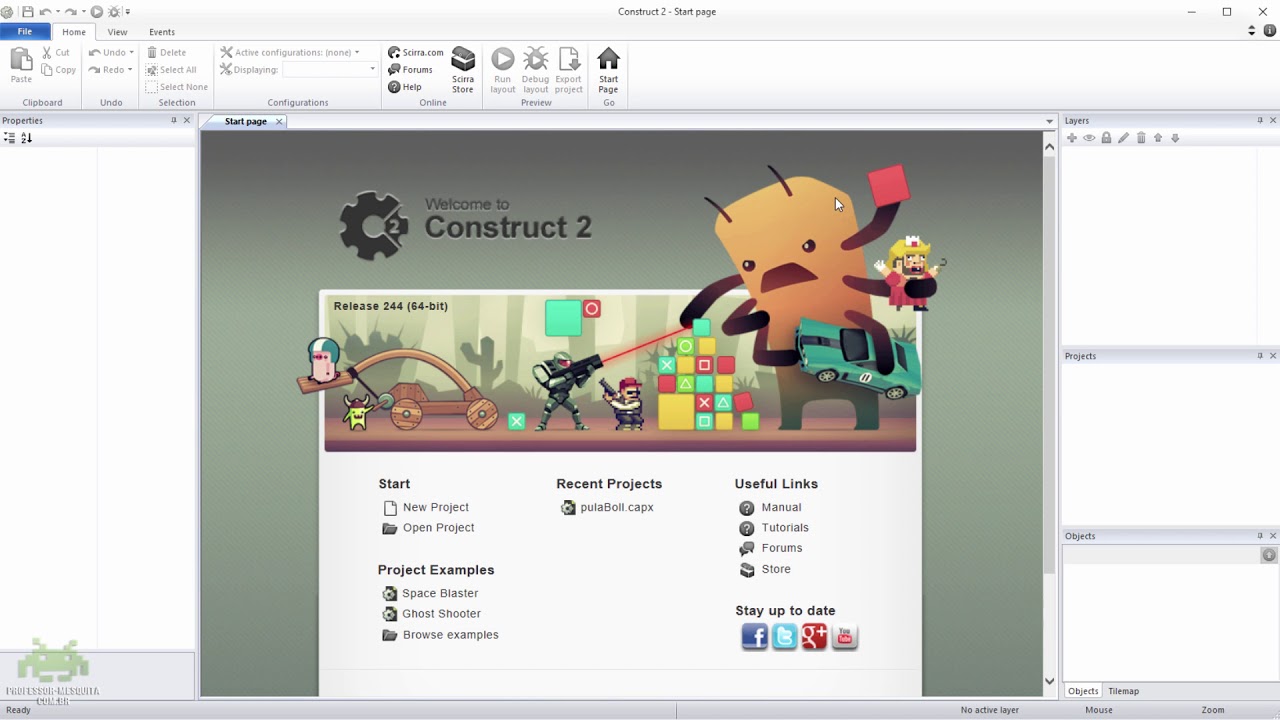Toggle categorized view in Properties panel
1280x720 pixels.
[x=9, y=138]
